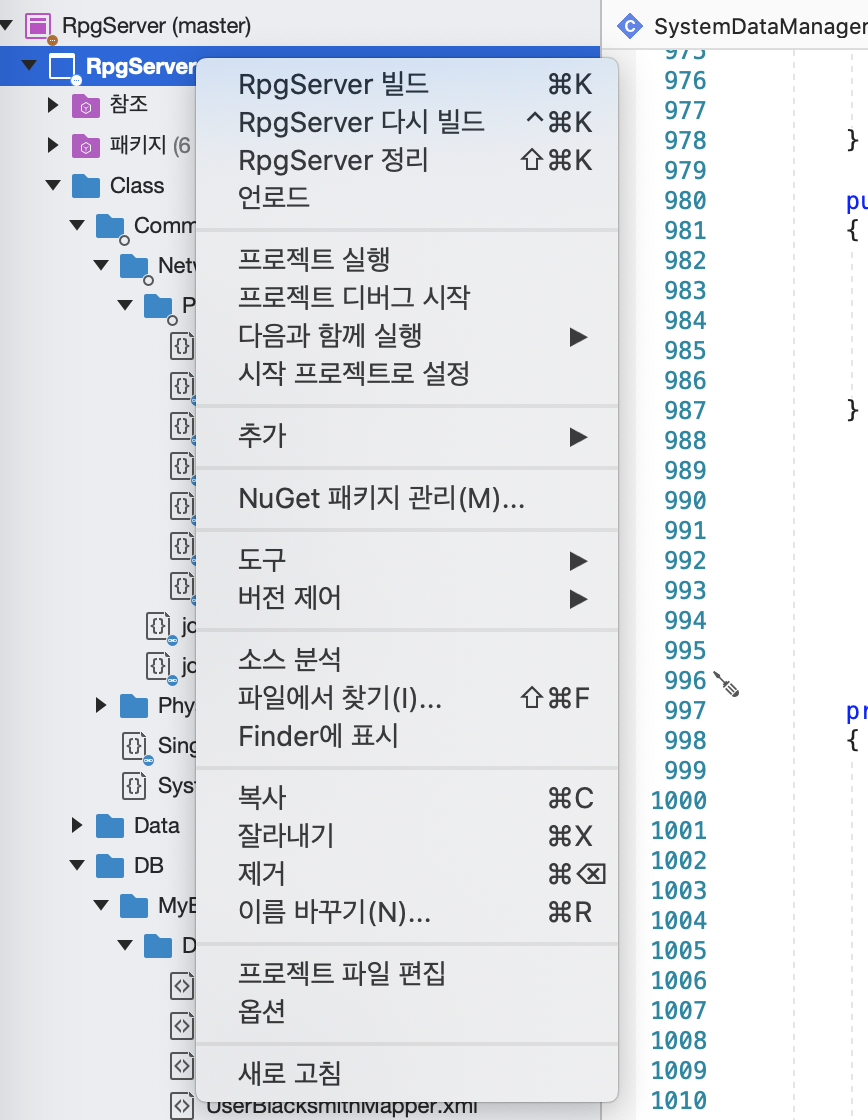This screenshot has width=868, height=1120.
Task: Click the Sys file icon
Action: pos(134,786)
